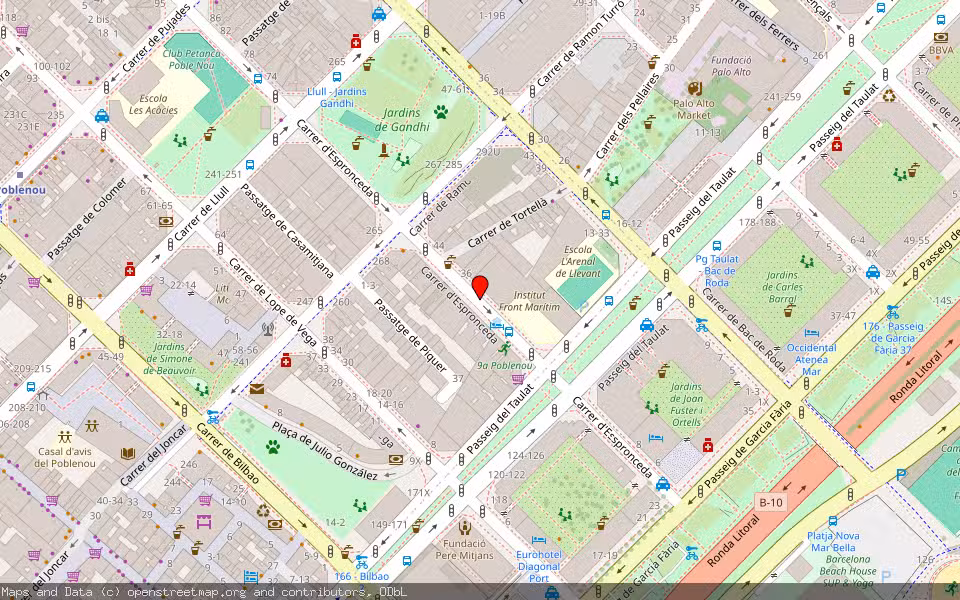Select the playground icon in Jardins de Simone de Beauvoir
960x600 pixels.
[202, 389]
